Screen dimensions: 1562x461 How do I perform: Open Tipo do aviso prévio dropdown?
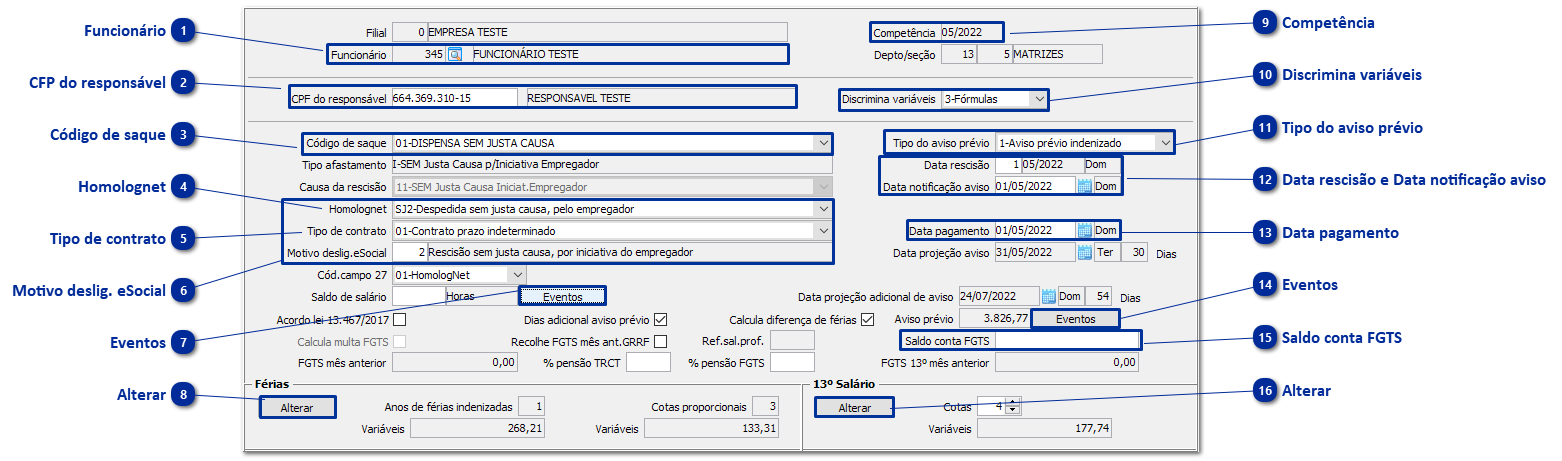point(1164,143)
